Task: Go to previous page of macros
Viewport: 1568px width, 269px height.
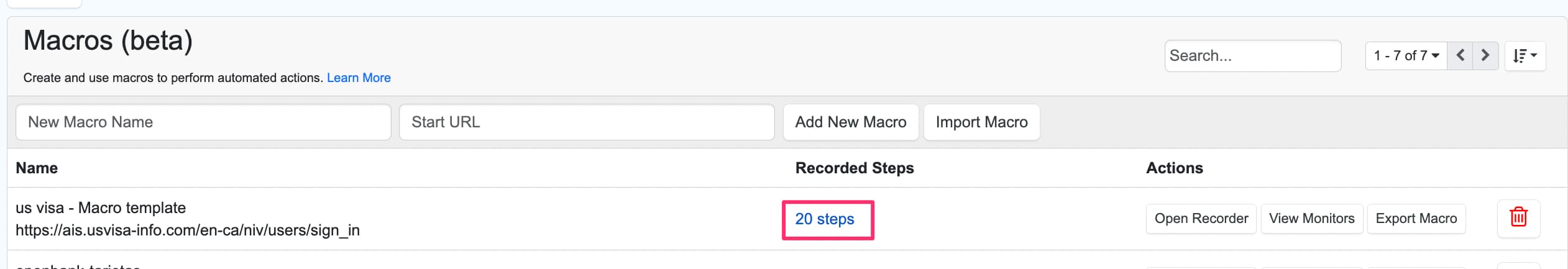Action: pos(1460,56)
